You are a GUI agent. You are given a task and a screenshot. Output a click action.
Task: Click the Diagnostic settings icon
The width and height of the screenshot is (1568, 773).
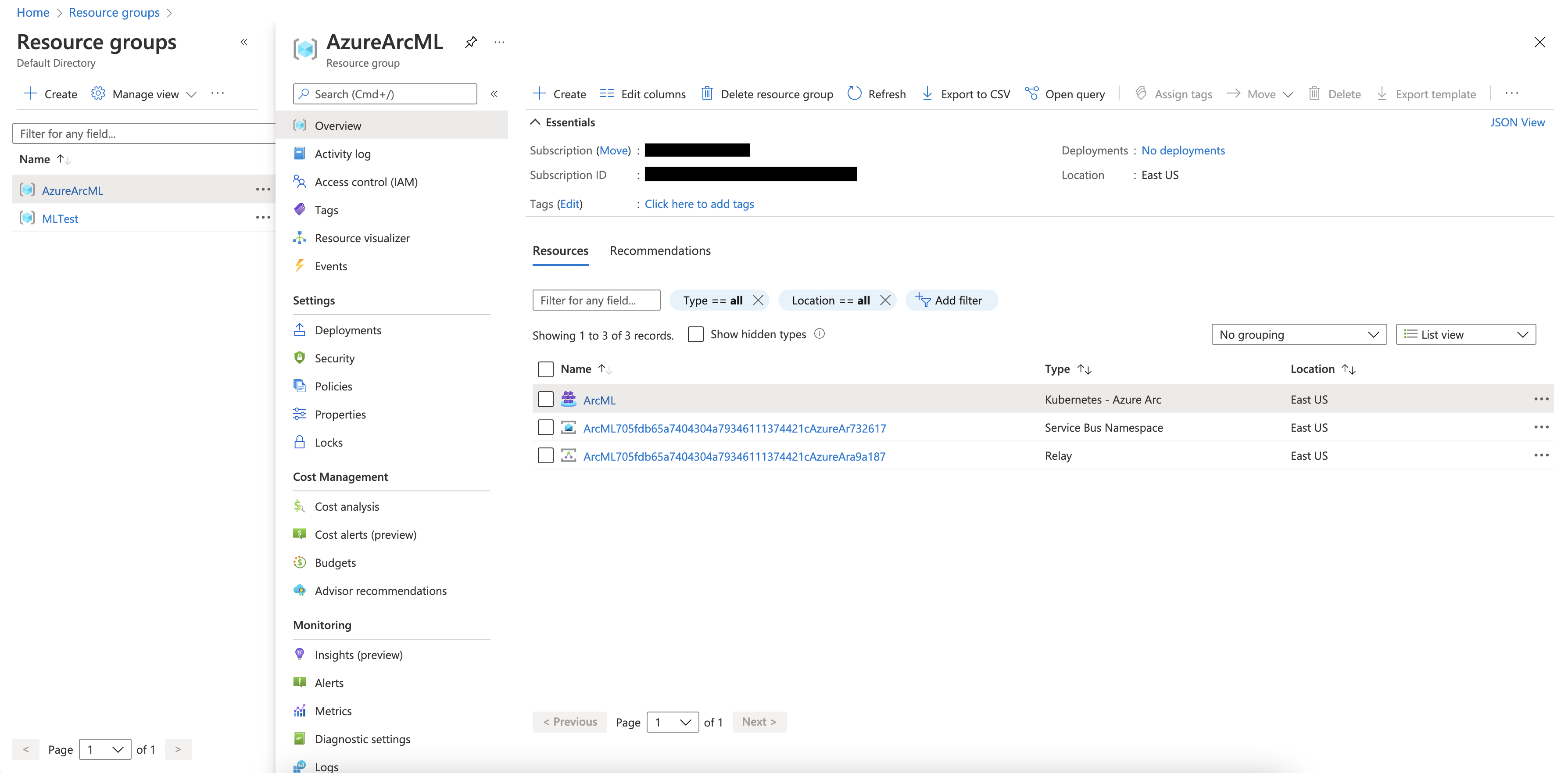pos(300,738)
